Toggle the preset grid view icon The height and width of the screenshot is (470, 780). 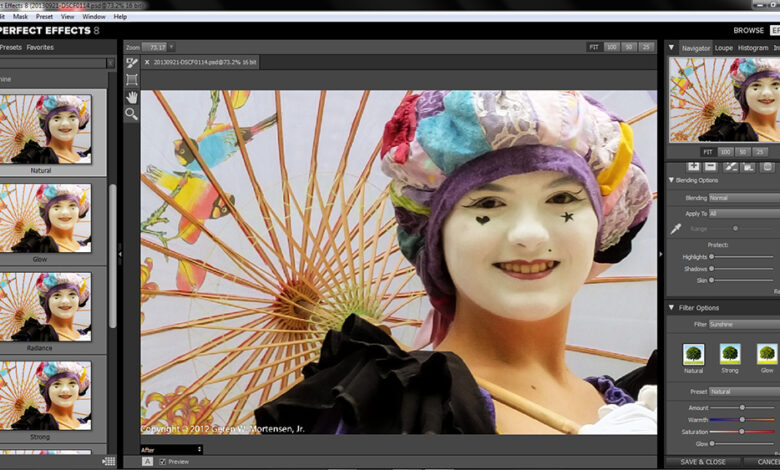[x=108, y=461]
